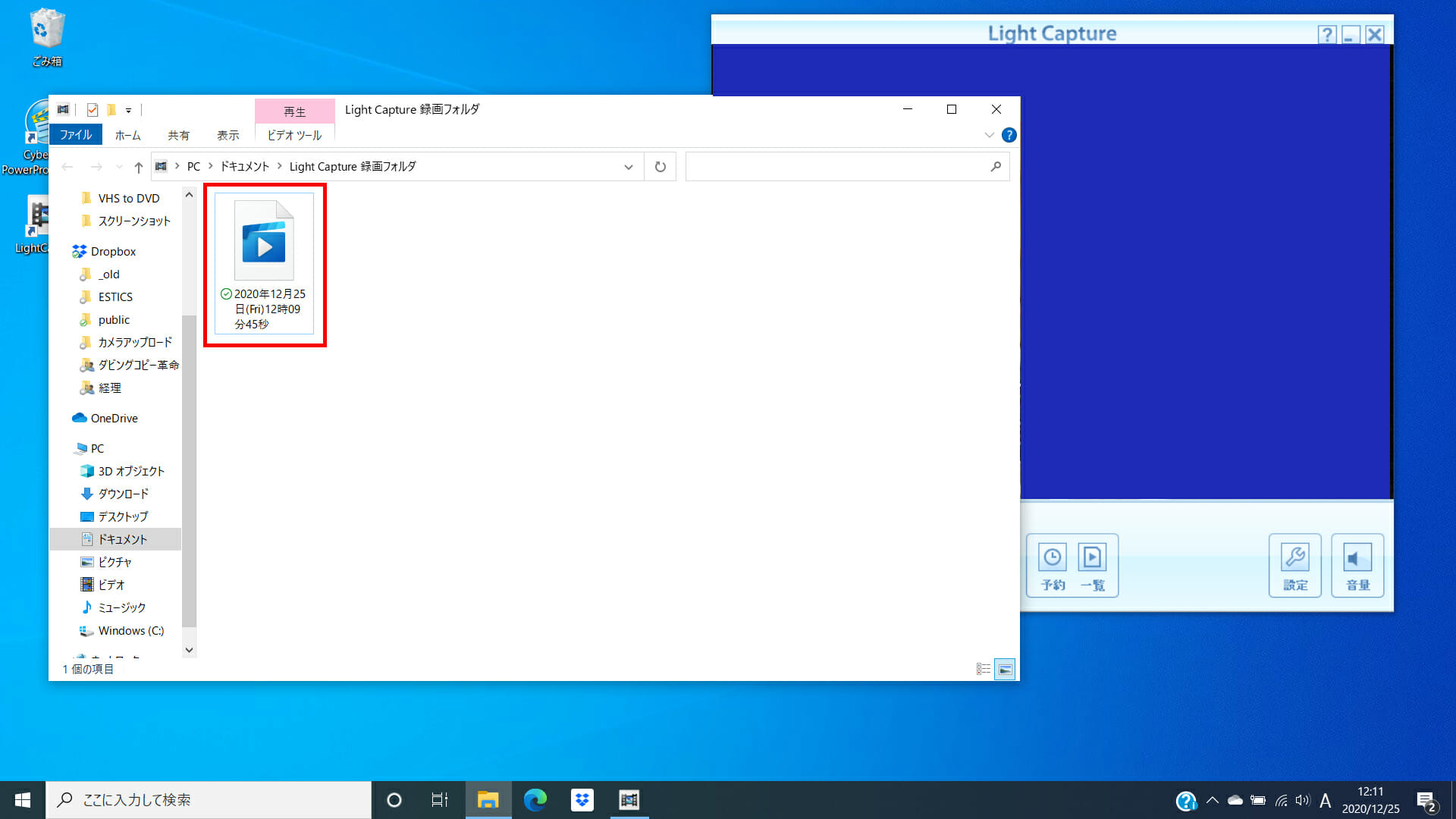Image resolution: width=1456 pixels, height=819 pixels.
Task: Click the new folder icon in quick access toolbar
Action: tap(111, 110)
